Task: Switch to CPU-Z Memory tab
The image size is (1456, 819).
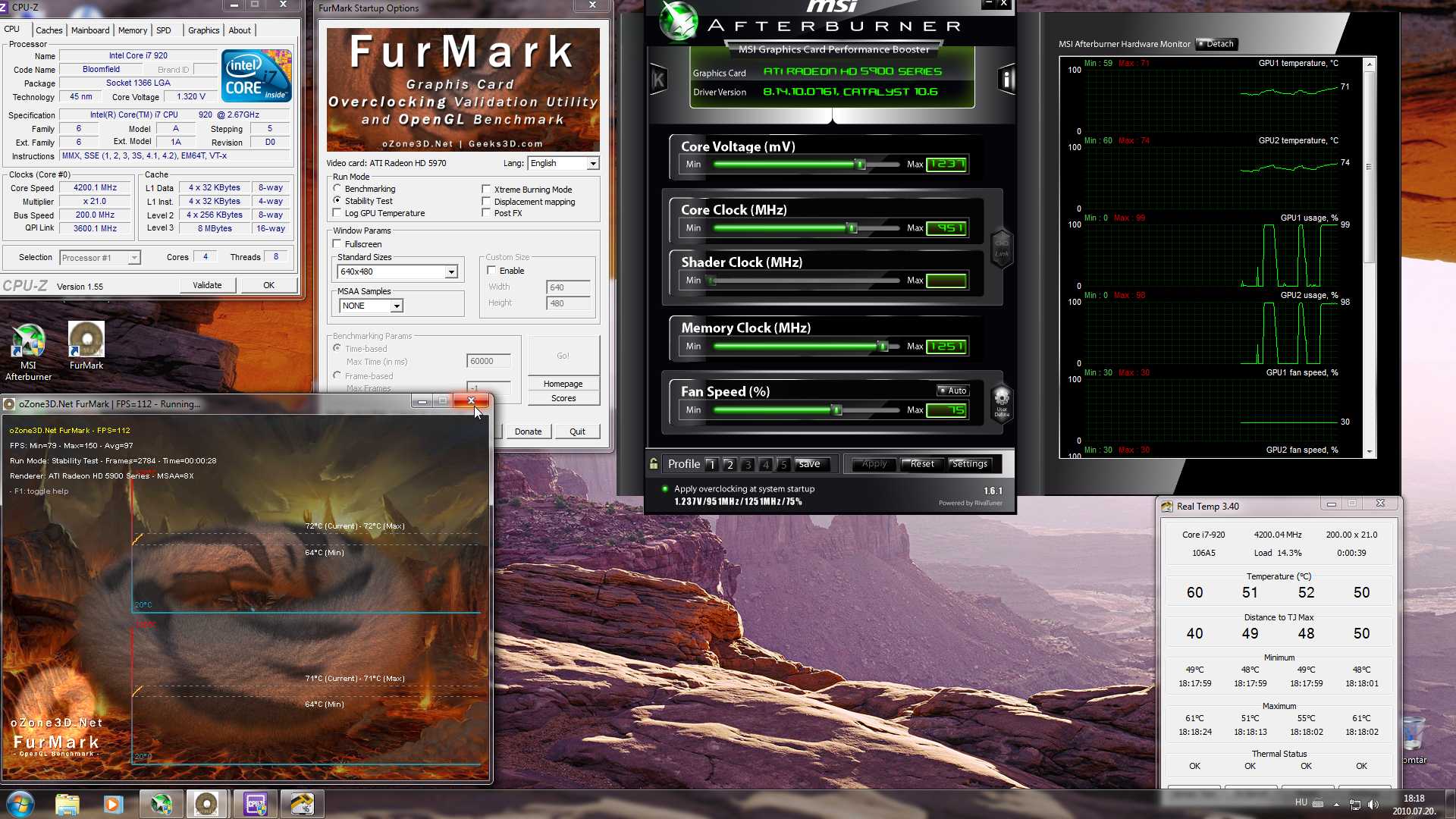Action: 133,30
